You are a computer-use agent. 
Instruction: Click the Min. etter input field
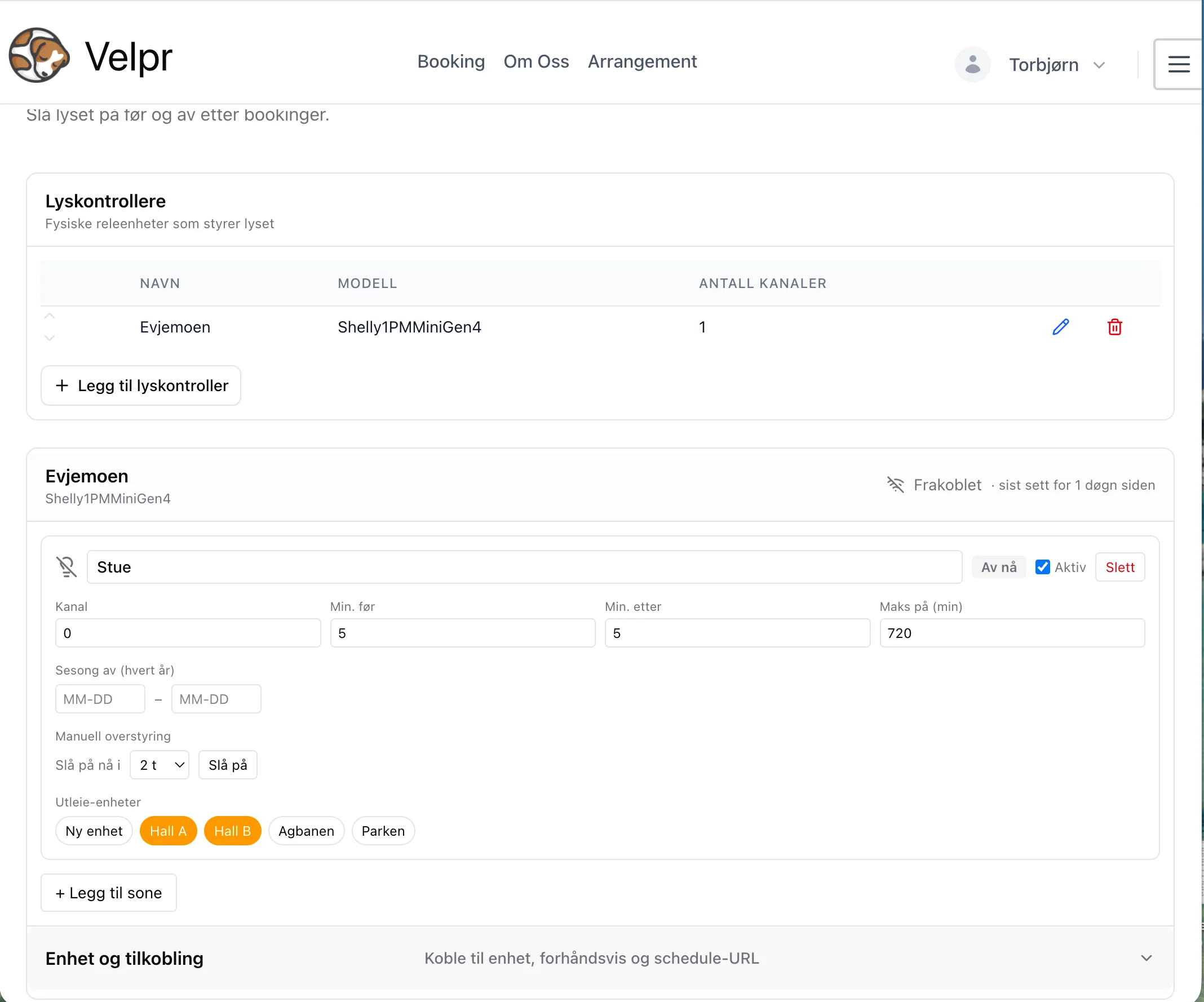[737, 633]
